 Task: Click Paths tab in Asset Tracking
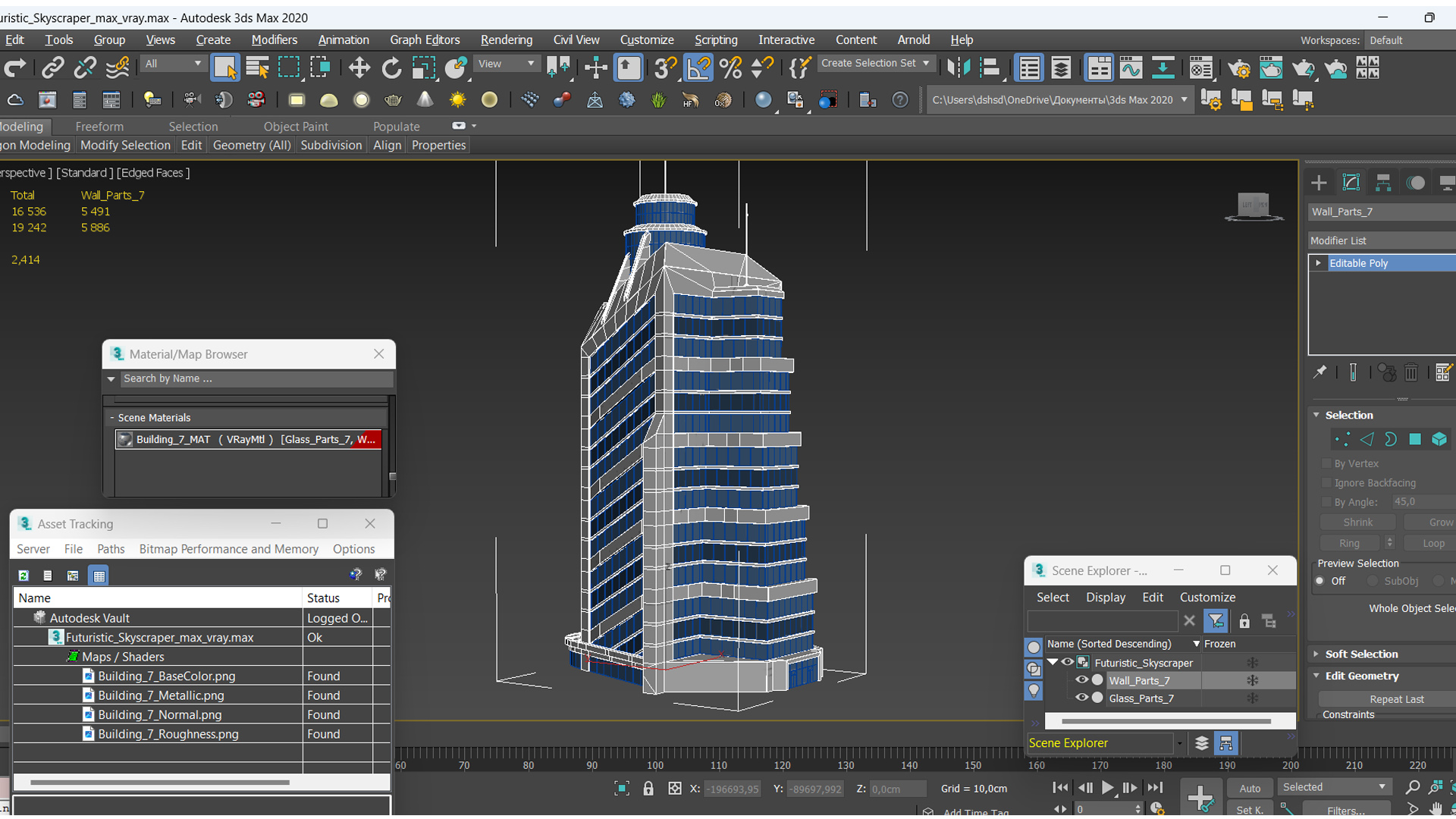(111, 548)
